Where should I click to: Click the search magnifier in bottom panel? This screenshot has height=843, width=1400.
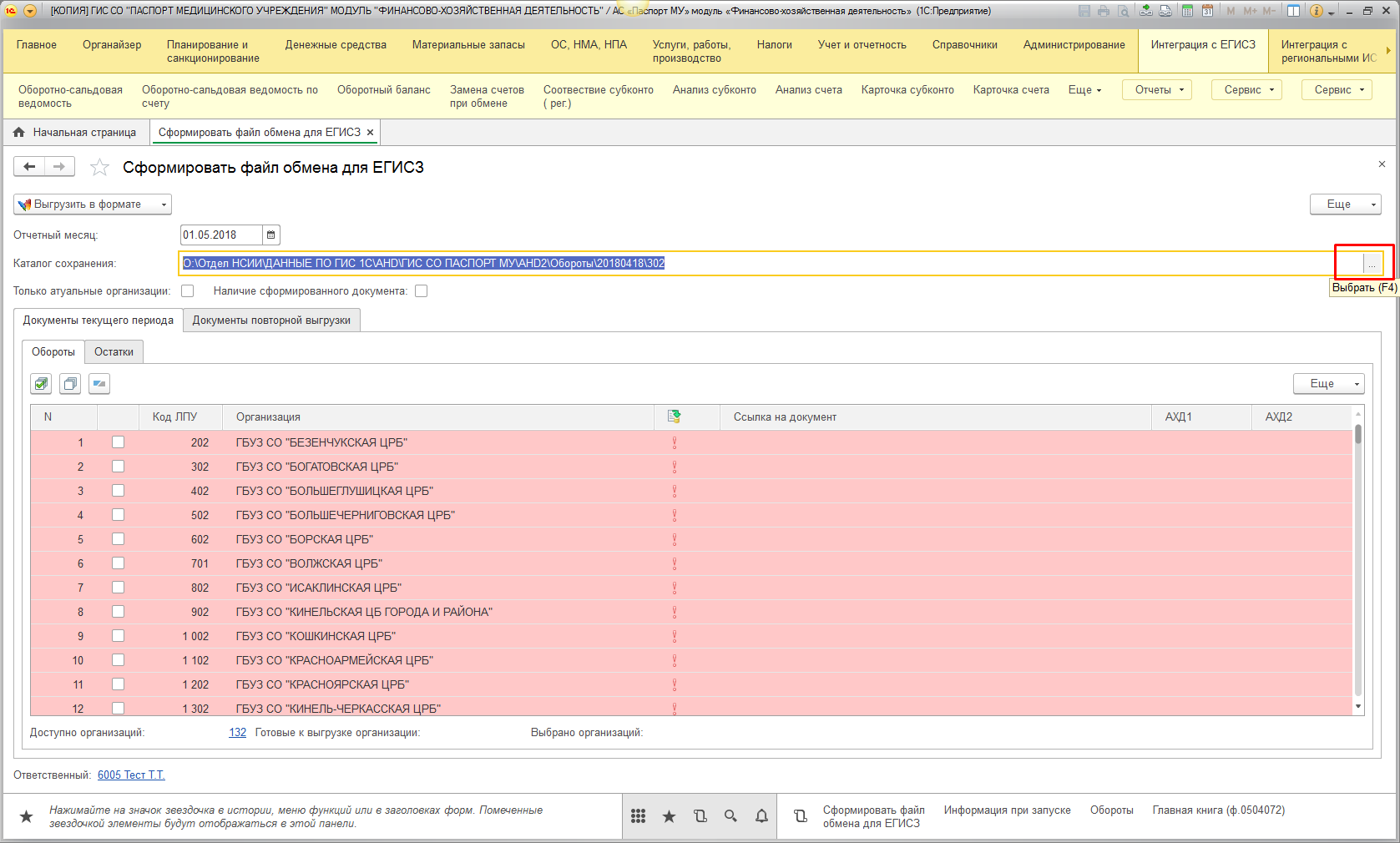pyautogui.click(x=730, y=816)
